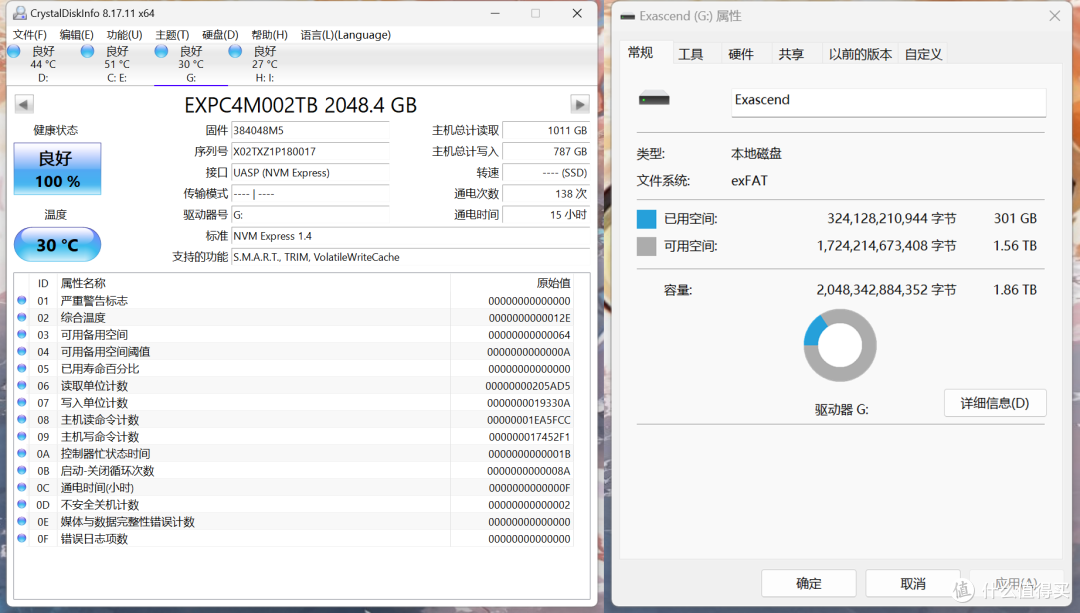Viewport: 1080px width, 613px height.
Task: Open the 主题(T) menu
Action: (172, 34)
